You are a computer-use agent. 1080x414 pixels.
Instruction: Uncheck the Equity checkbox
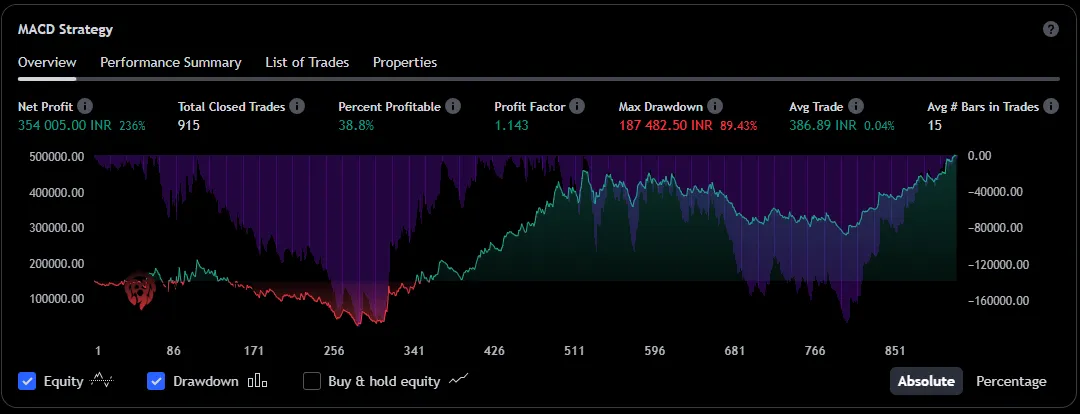coord(28,381)
